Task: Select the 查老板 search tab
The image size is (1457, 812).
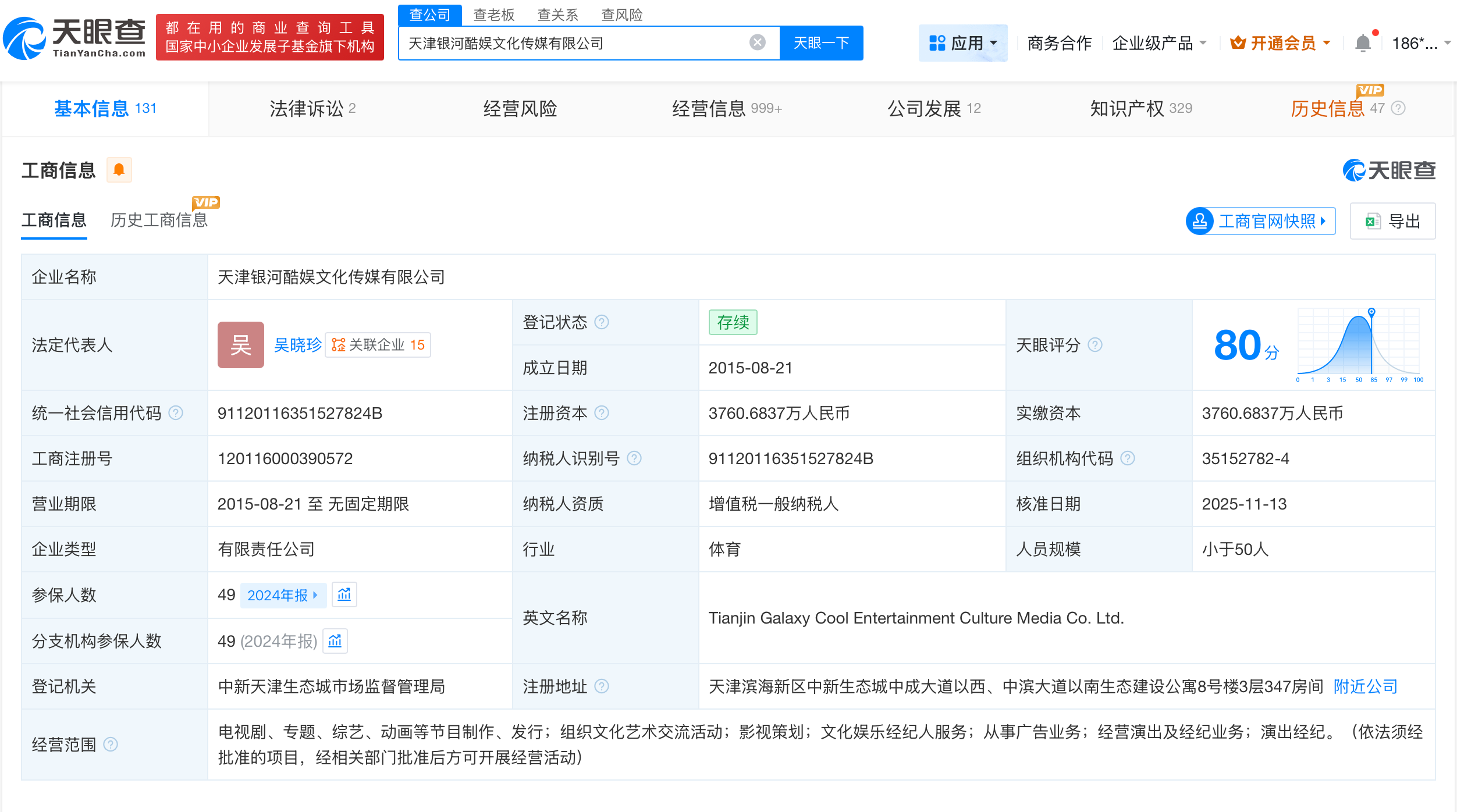Action: pos(493,14)
